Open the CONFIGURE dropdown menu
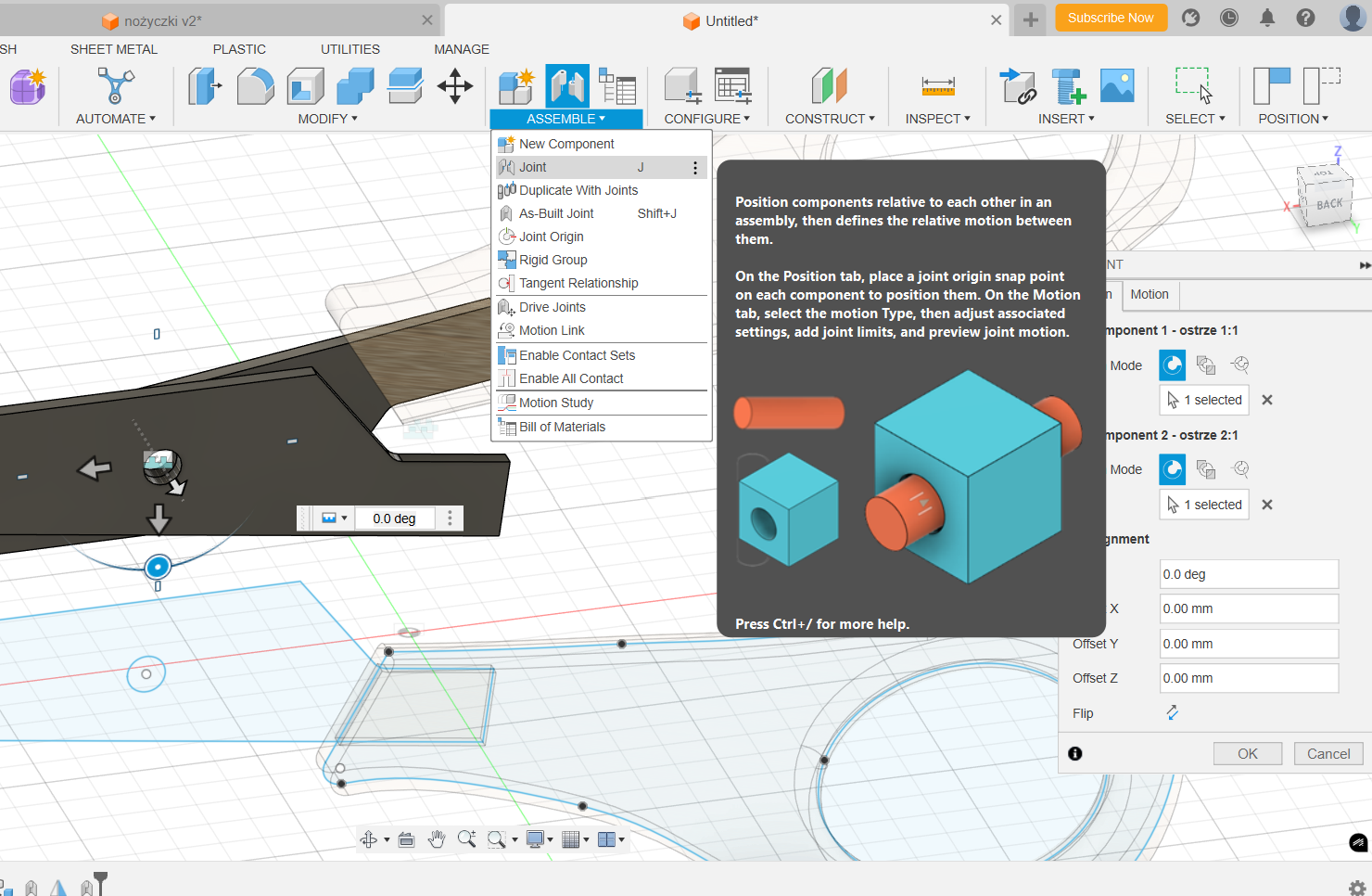 [x=706, y=119]
